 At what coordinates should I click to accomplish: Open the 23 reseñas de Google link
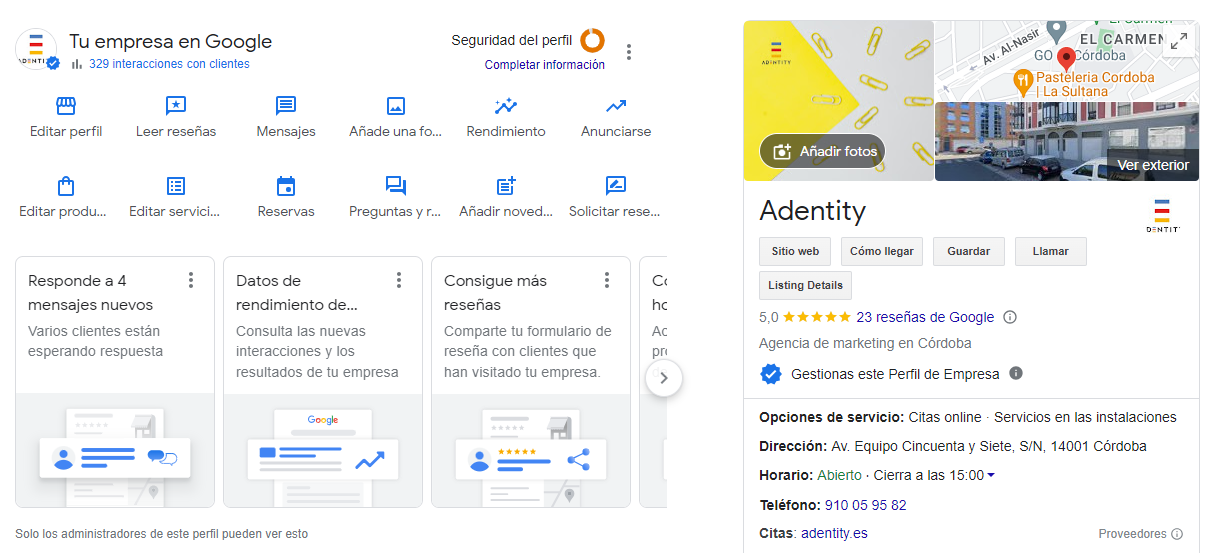[x=925, y=317]
